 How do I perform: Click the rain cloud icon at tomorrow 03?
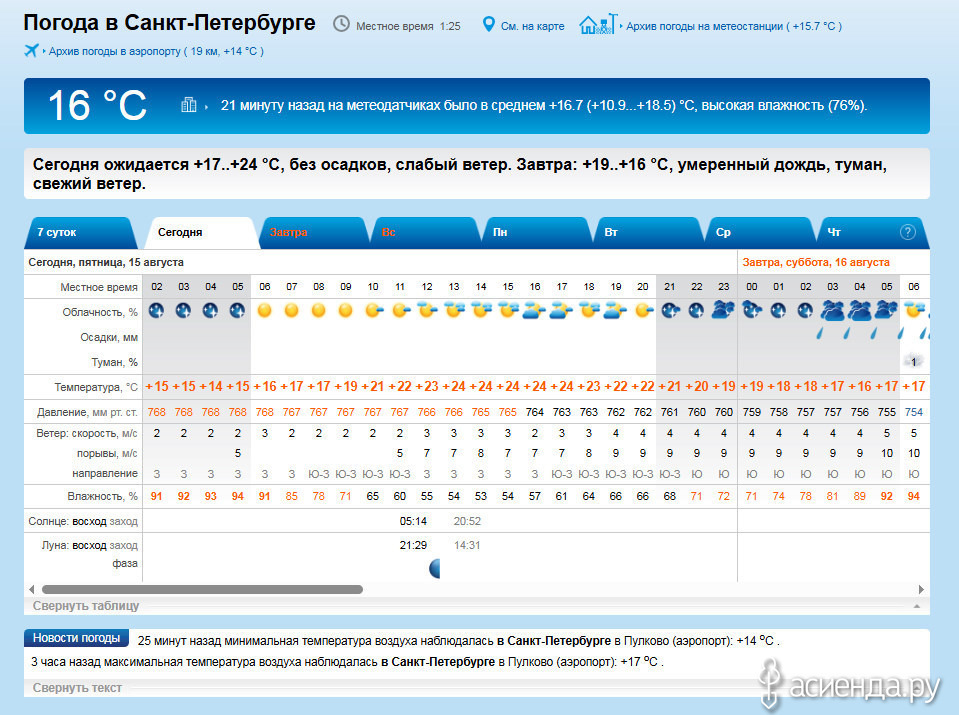point(832,311)
